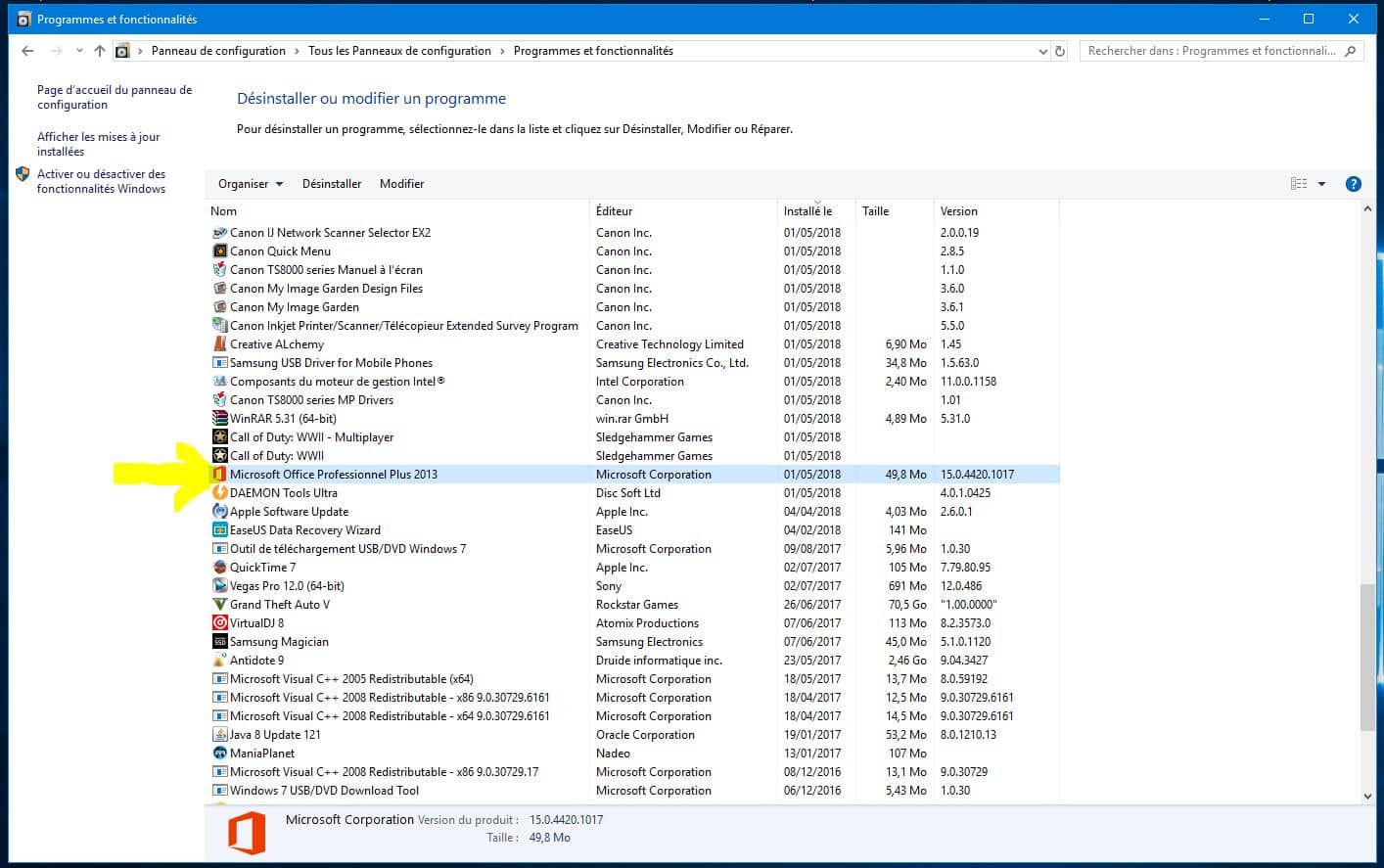Image resolution: width=1384 pixels, height=868 pixels.
Task: Select the Éditeur column header
Action: pos(614,210)
